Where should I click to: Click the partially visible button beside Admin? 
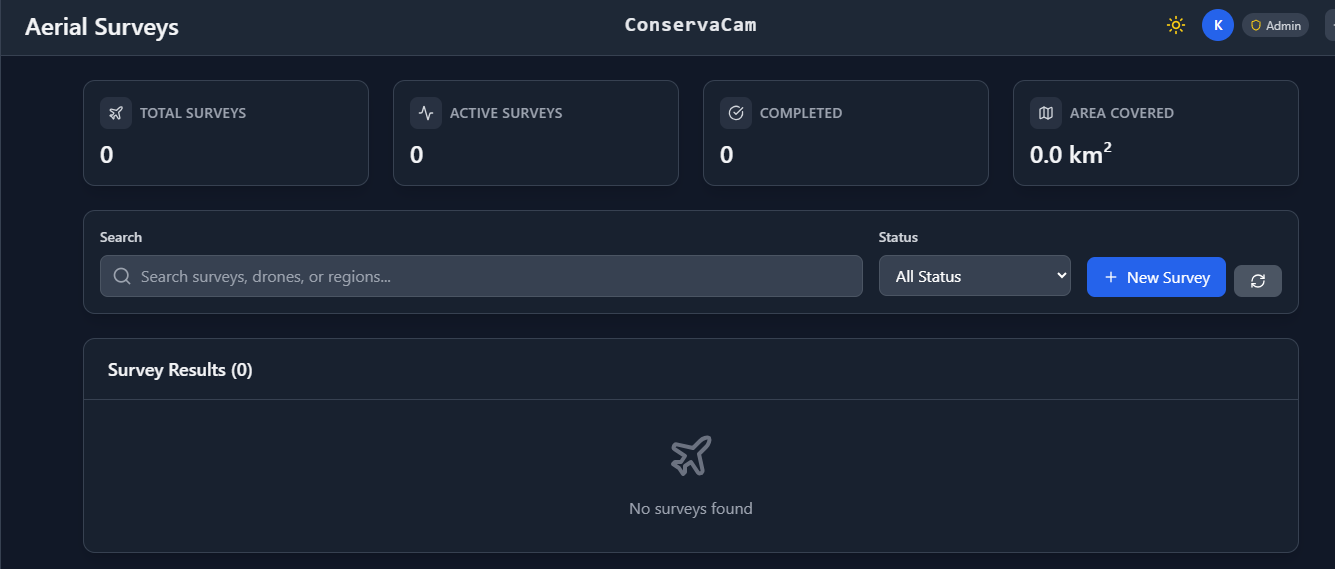pyautogui.click(x=1330, y=26)
